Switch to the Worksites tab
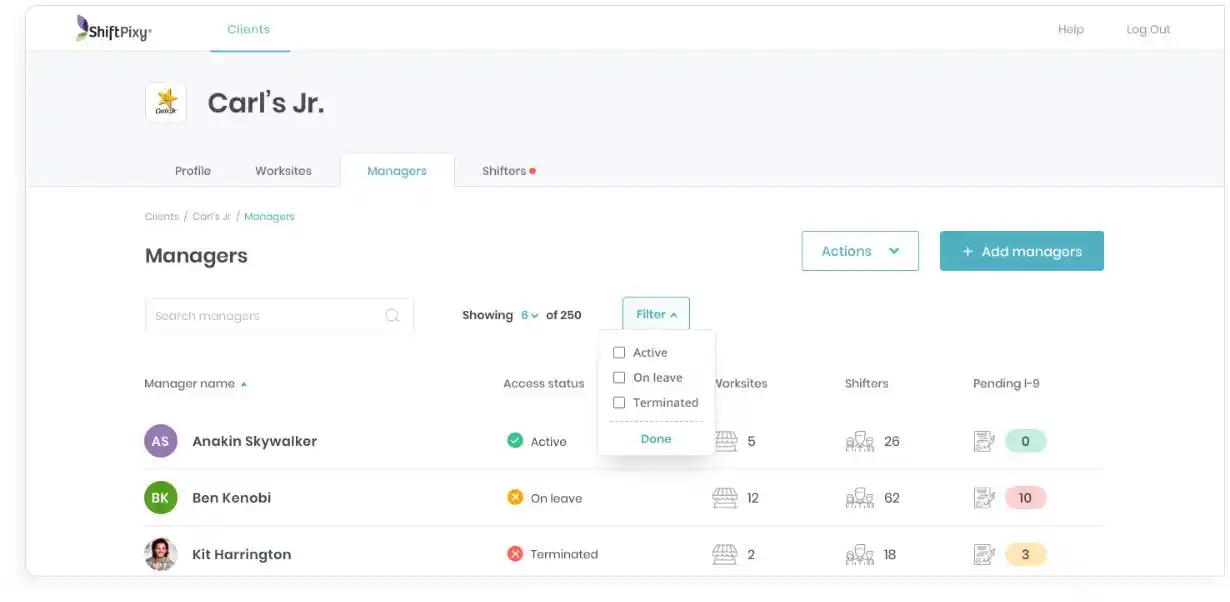Viewport: 1230px width, 602px height. pos(283,171)
